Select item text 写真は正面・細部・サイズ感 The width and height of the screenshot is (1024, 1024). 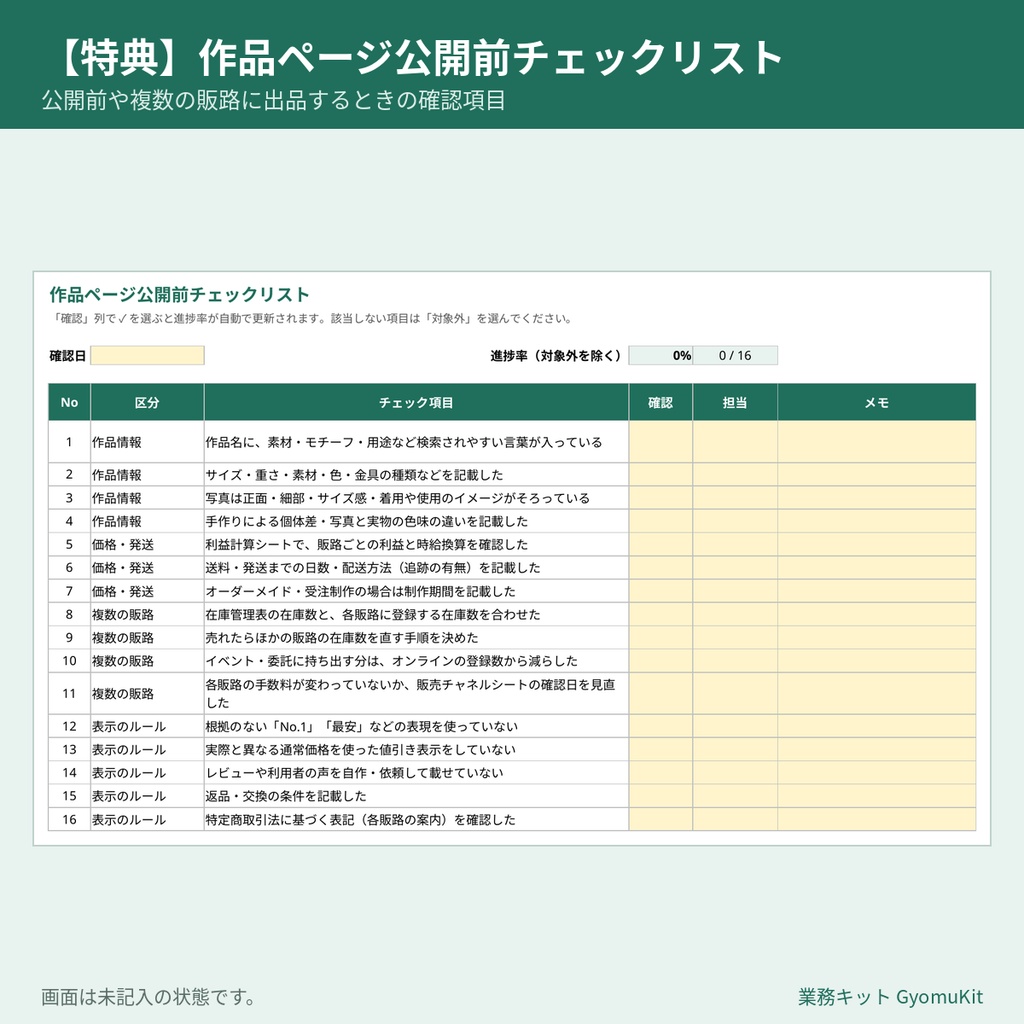pos(397,498)
